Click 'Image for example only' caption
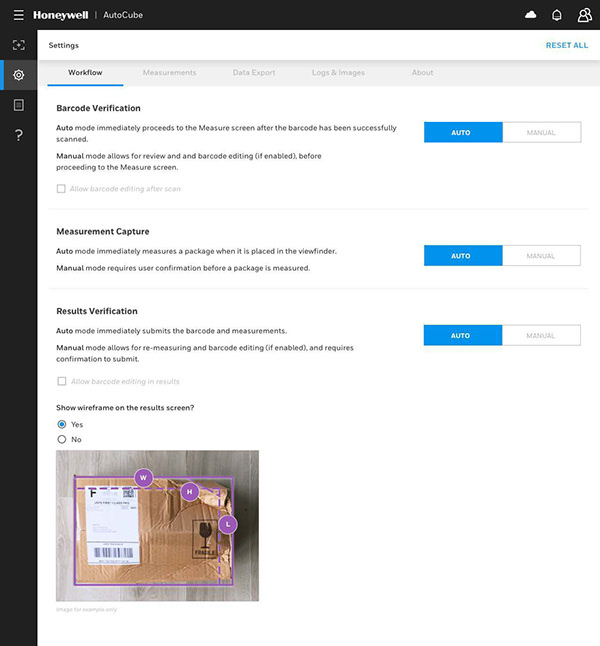This screenshot has height=646, width=600. (x=87, y=609)
